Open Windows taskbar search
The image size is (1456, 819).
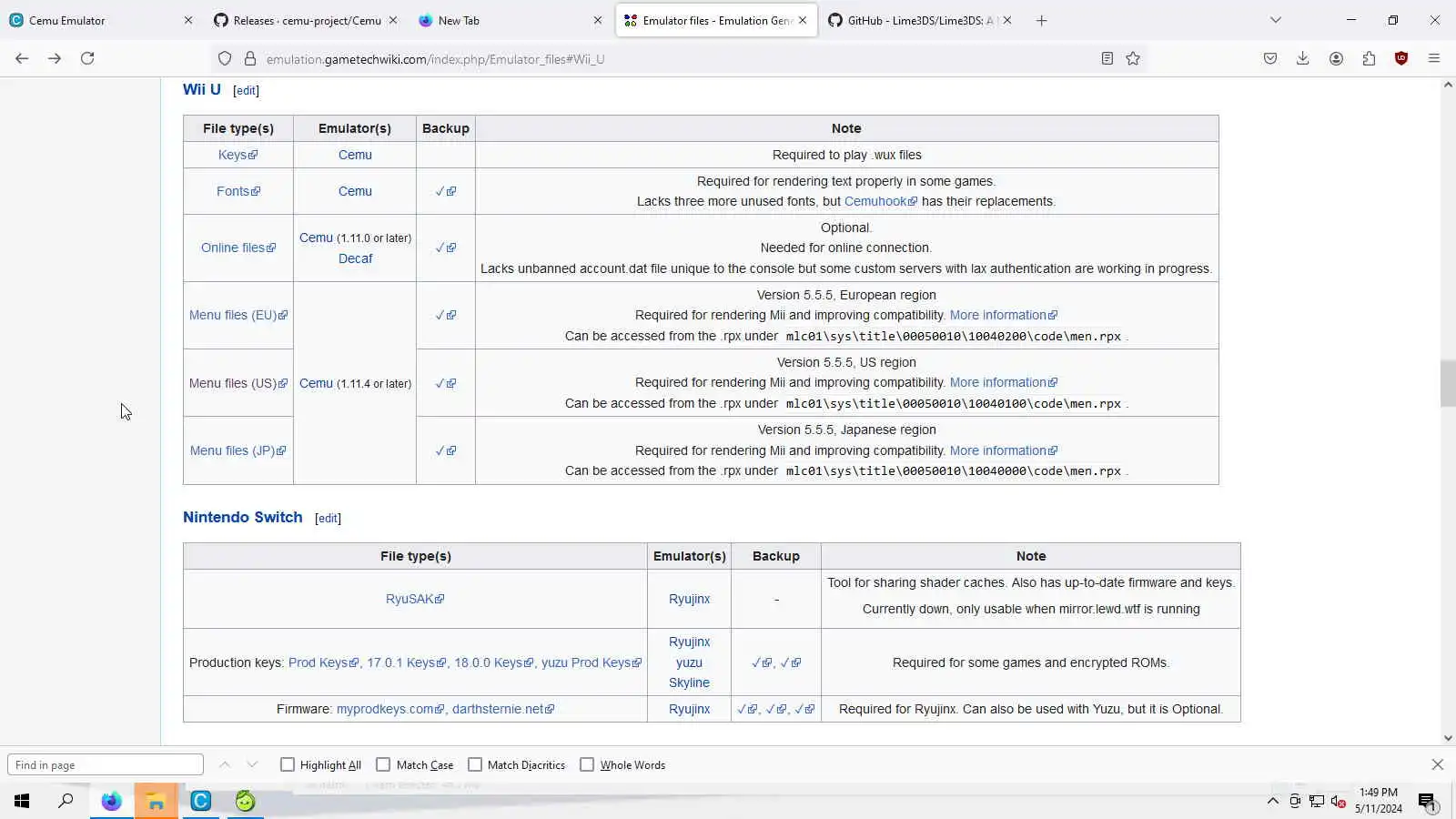tap(66, 801)
